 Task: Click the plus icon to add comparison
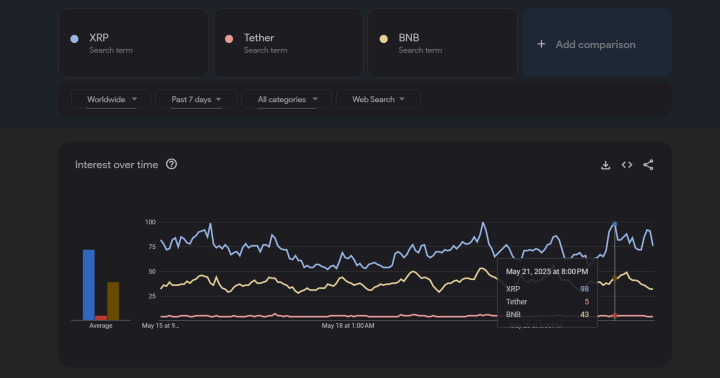coord(541,44)
